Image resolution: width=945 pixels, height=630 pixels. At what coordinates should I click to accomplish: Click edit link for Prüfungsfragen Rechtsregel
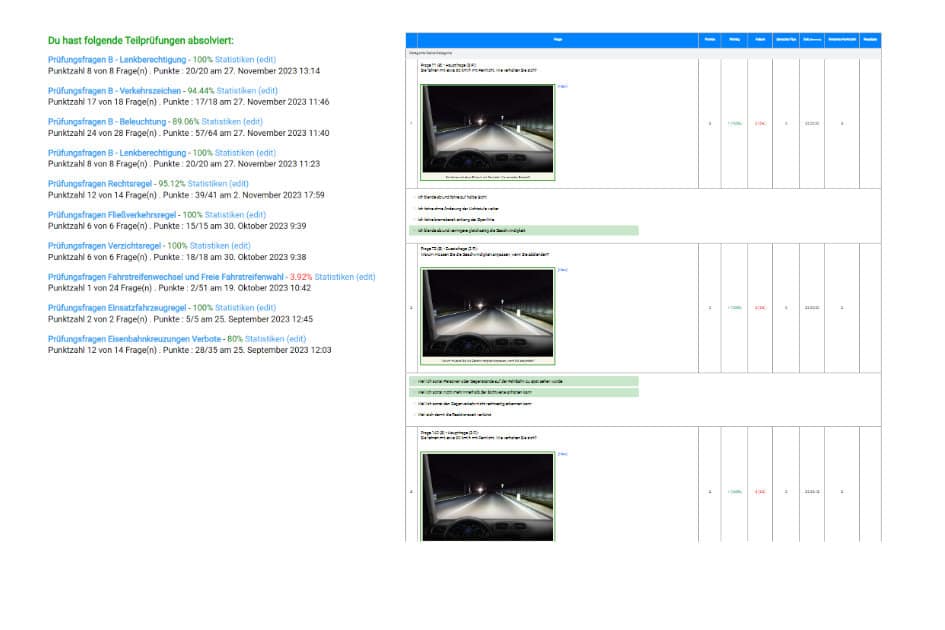[239, 184]
